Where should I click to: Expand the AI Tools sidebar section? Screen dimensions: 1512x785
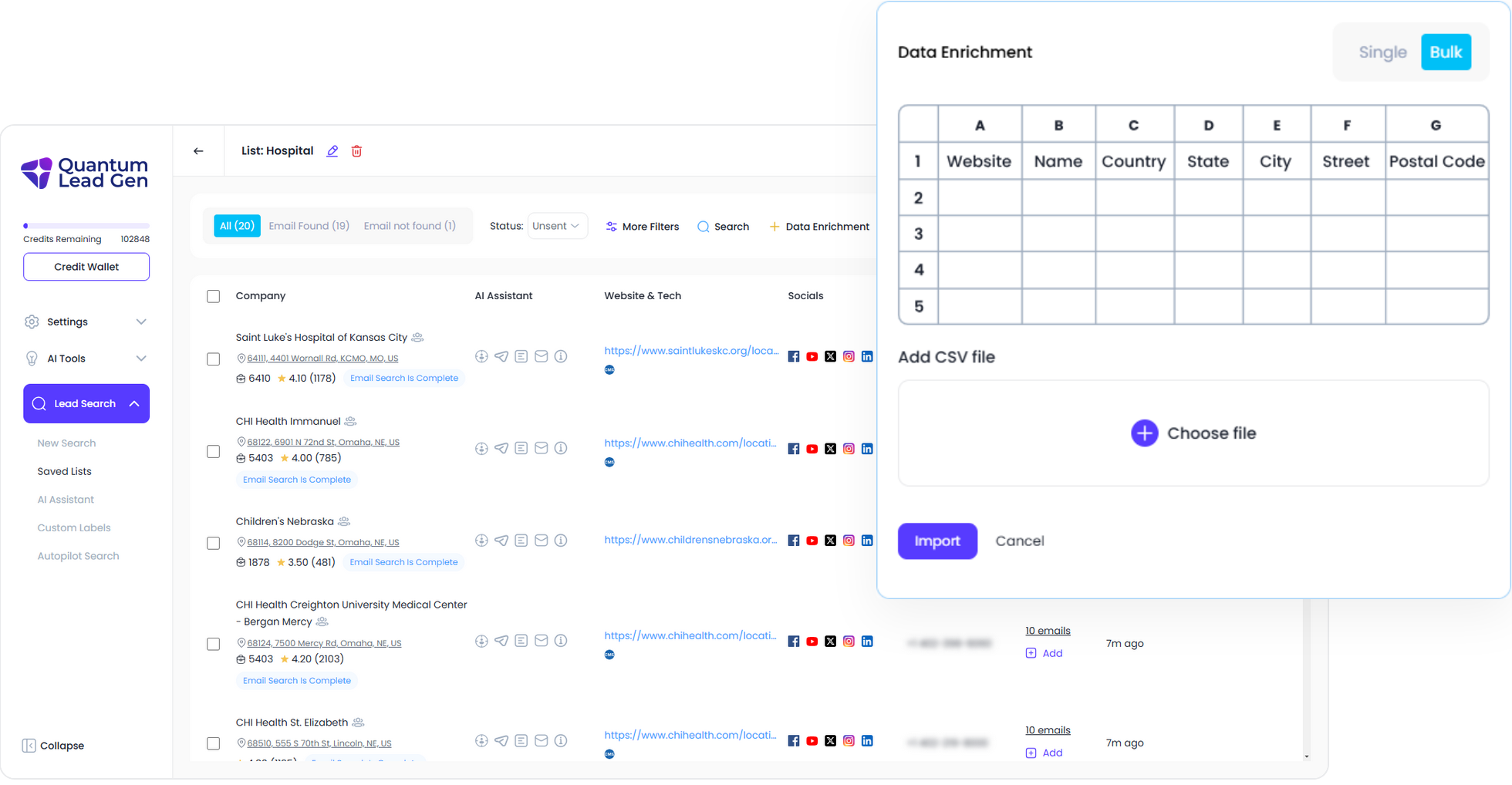pos(86,359)
